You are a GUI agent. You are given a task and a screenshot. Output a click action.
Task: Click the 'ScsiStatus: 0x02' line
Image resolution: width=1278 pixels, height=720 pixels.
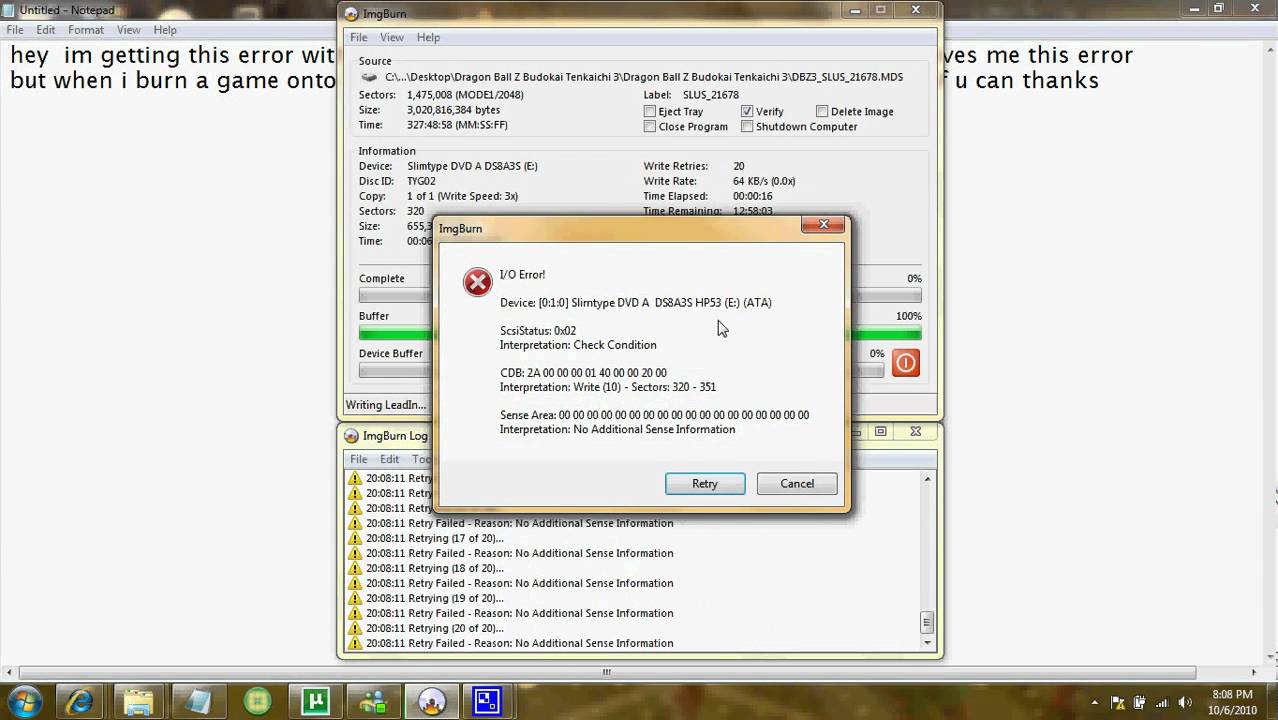538,331
